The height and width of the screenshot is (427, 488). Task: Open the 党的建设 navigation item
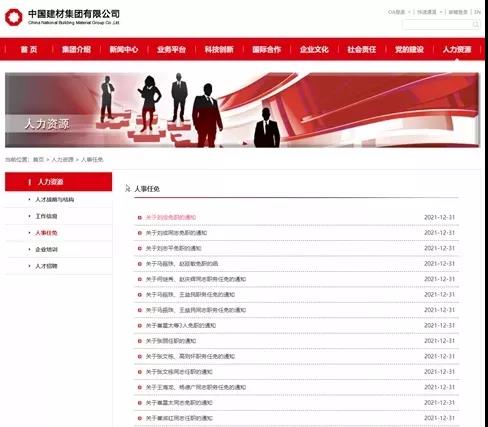[x=409, y=49]
